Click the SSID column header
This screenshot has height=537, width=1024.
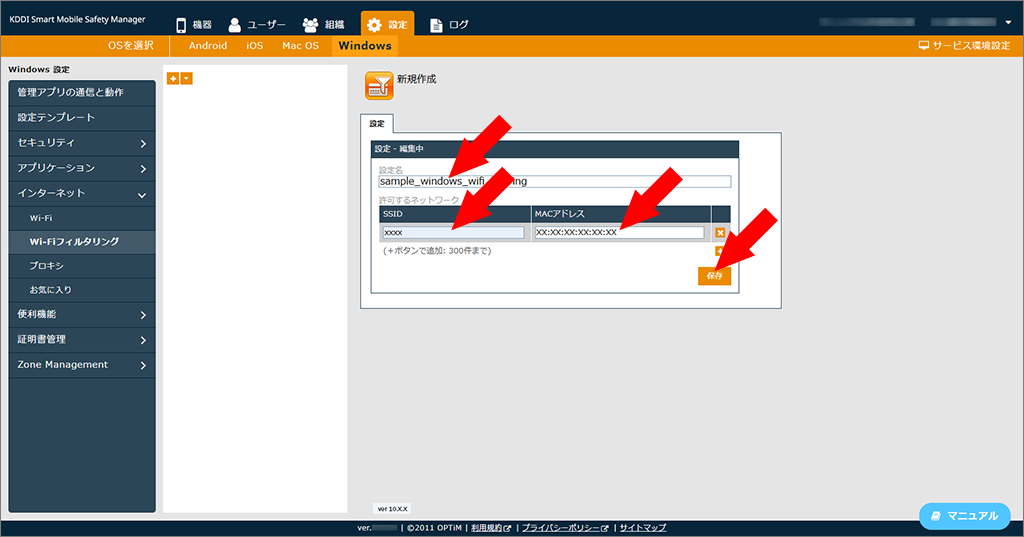(x=455, y=214)
